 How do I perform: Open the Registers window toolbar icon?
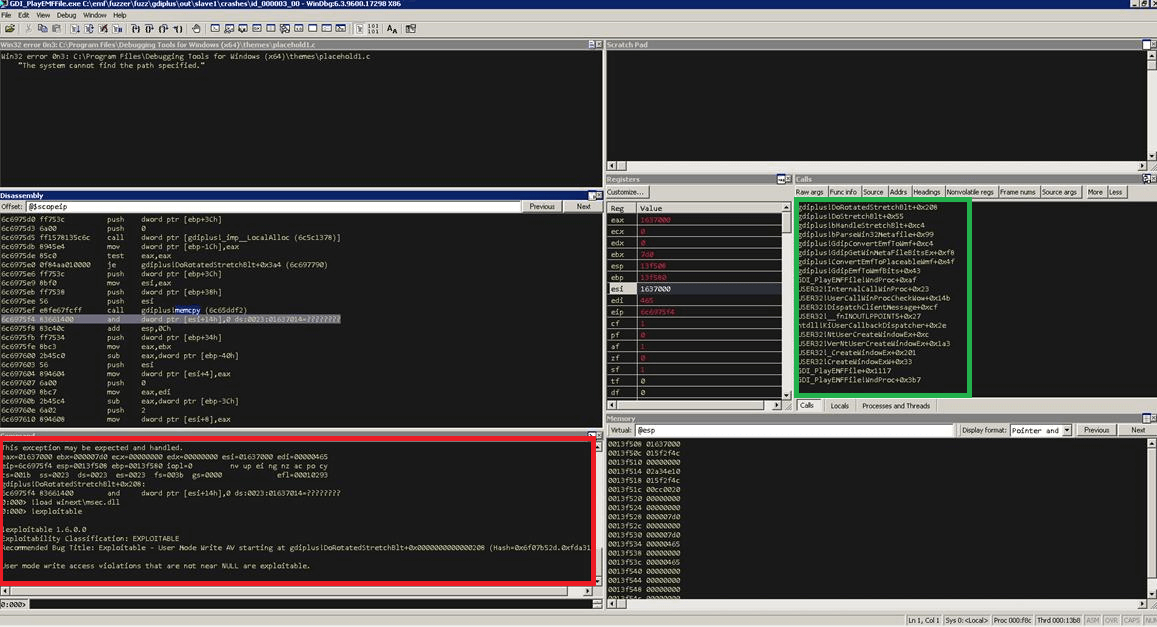(x=257, y=29)
